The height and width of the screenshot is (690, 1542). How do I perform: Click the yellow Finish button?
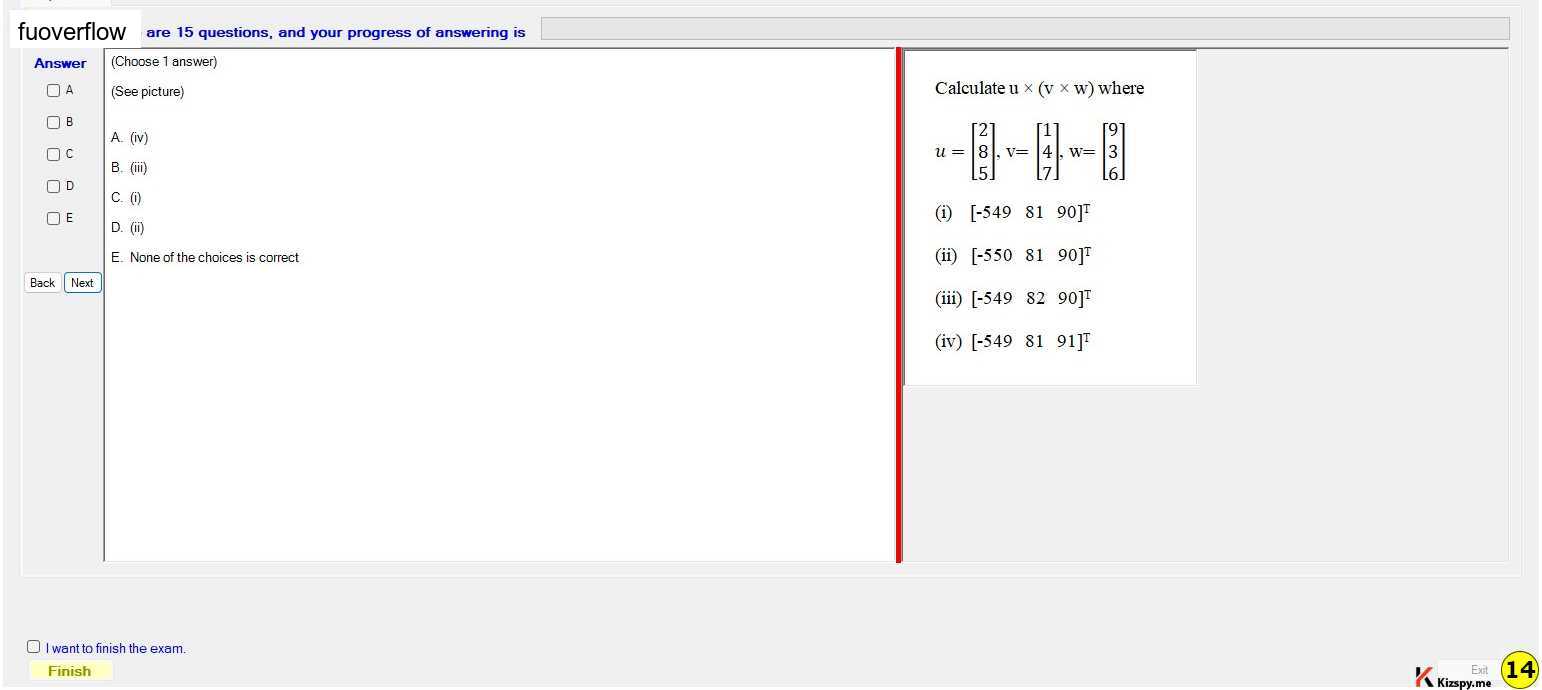tap(70, 671)
